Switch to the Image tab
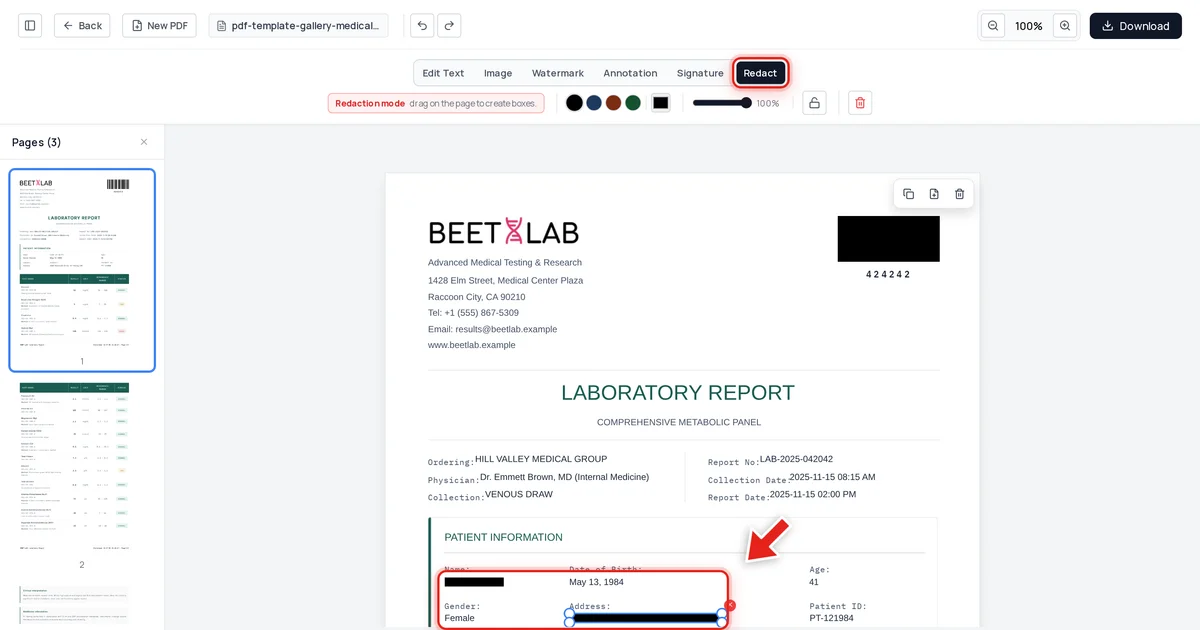The height and width of the screenshot is (630, 1200). click(x=498, y=73)
